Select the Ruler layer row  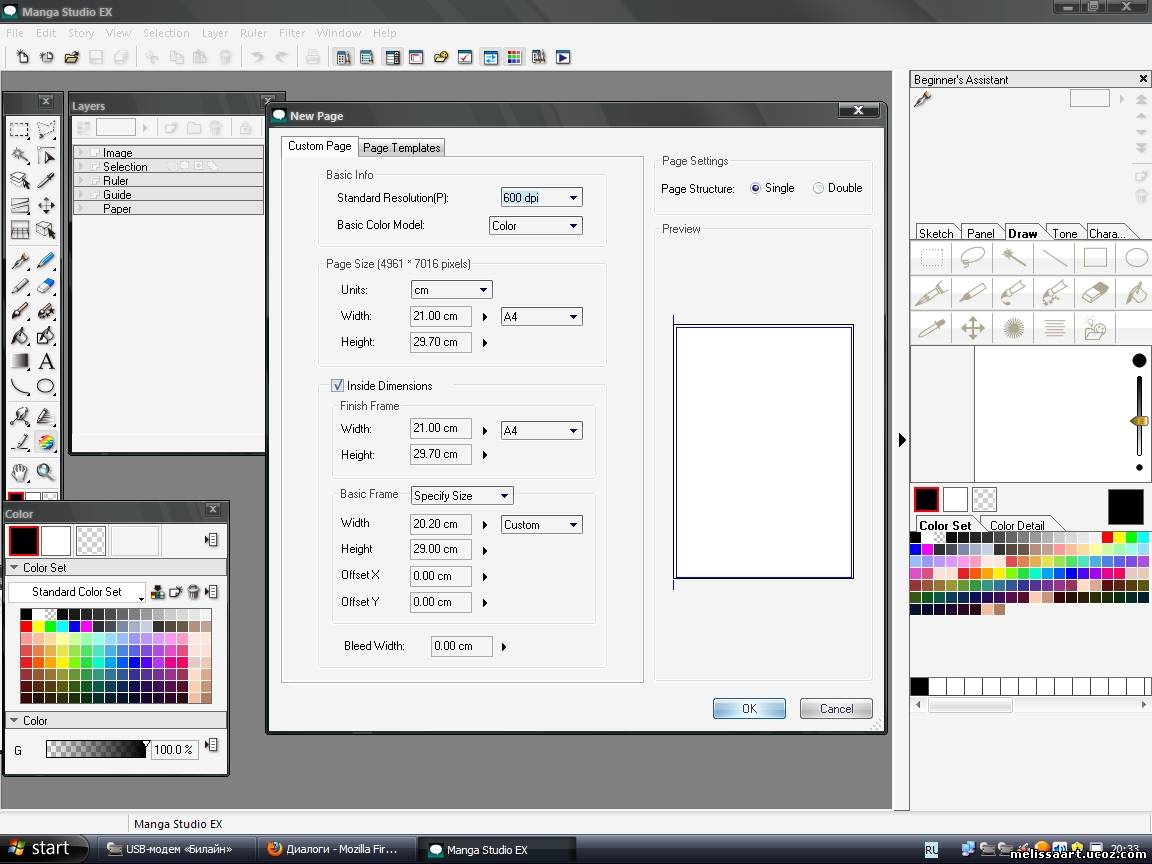coord(169,181)
